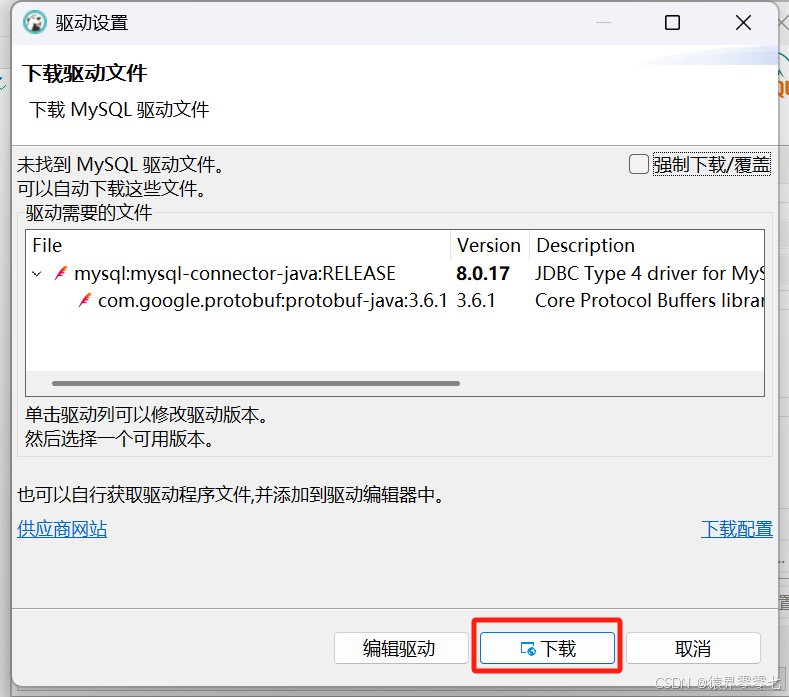The image size is (789, 697).
Task: Click the File column header
Action: [x=239, y=246]
